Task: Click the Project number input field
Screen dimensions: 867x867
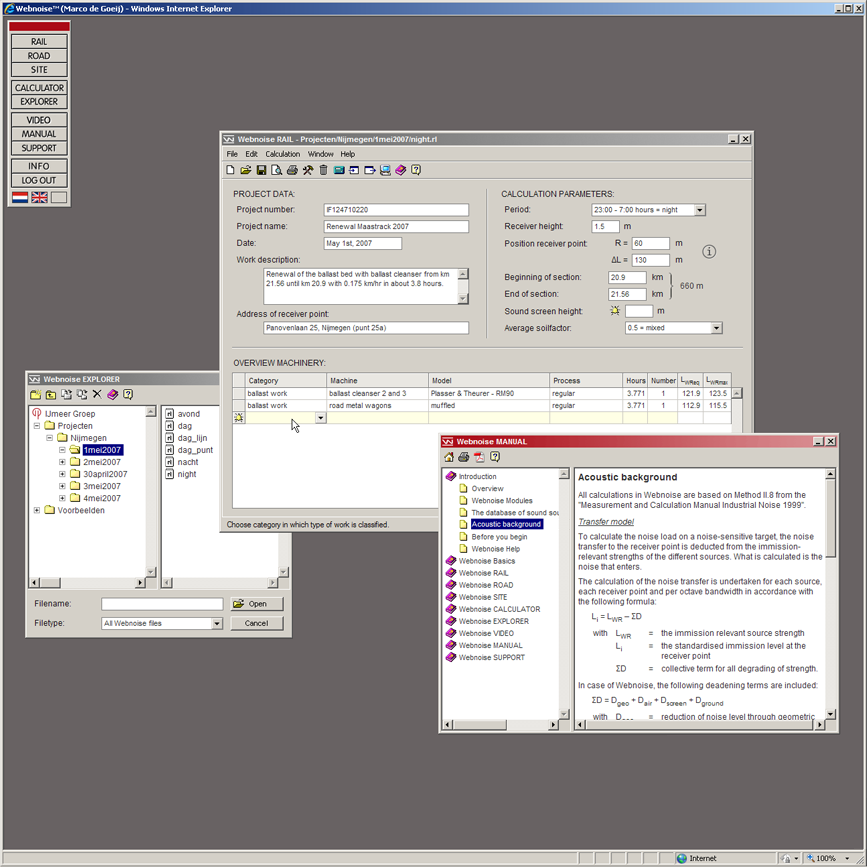Action: point(396,210)
